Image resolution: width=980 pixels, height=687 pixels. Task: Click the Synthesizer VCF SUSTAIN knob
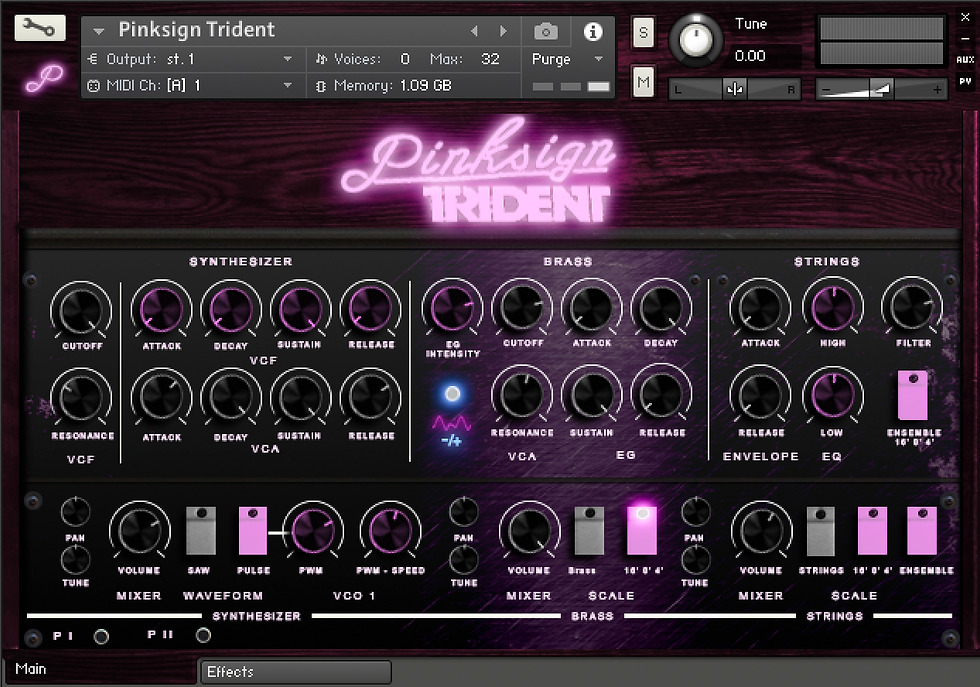pyautogui.click(x=301, y=309)
